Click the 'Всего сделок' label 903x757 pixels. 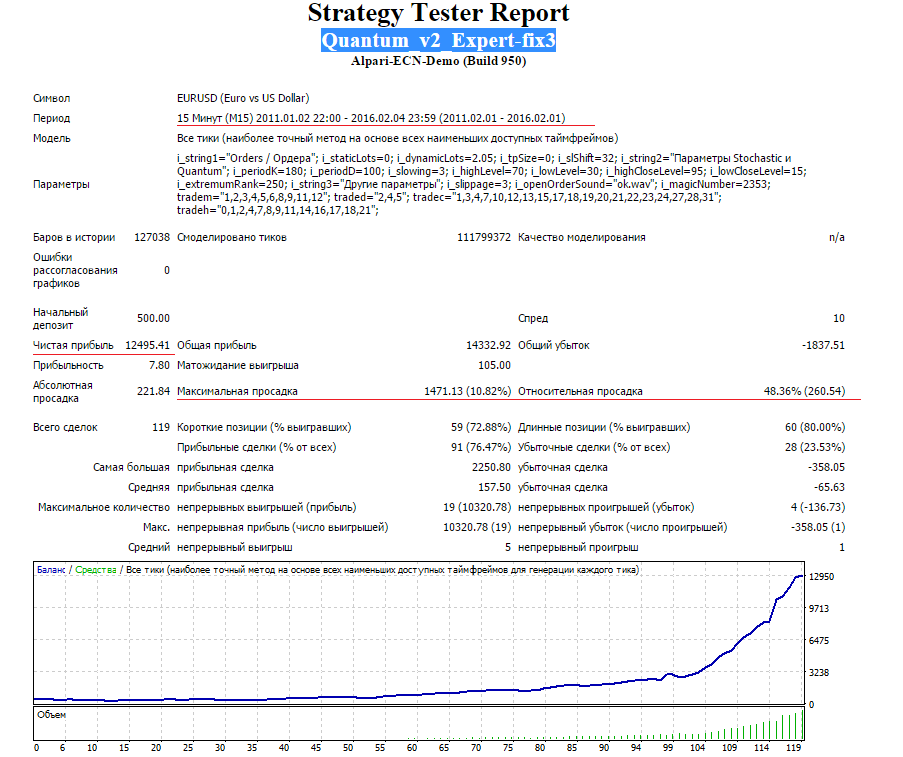(65, 427)
